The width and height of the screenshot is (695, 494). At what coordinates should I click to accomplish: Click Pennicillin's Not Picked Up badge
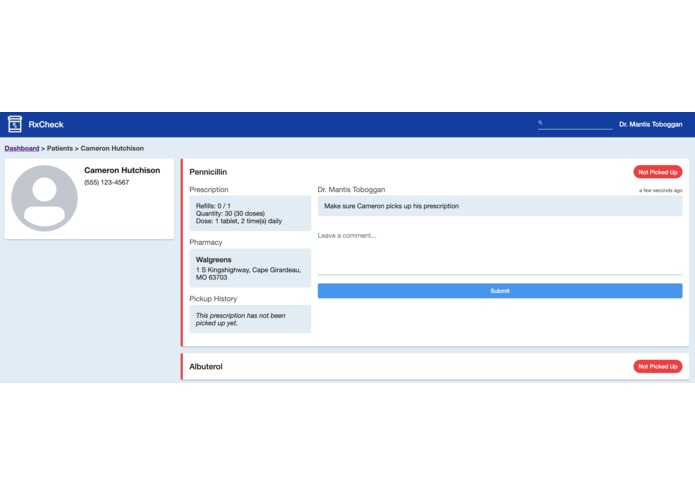click(658, 172)
